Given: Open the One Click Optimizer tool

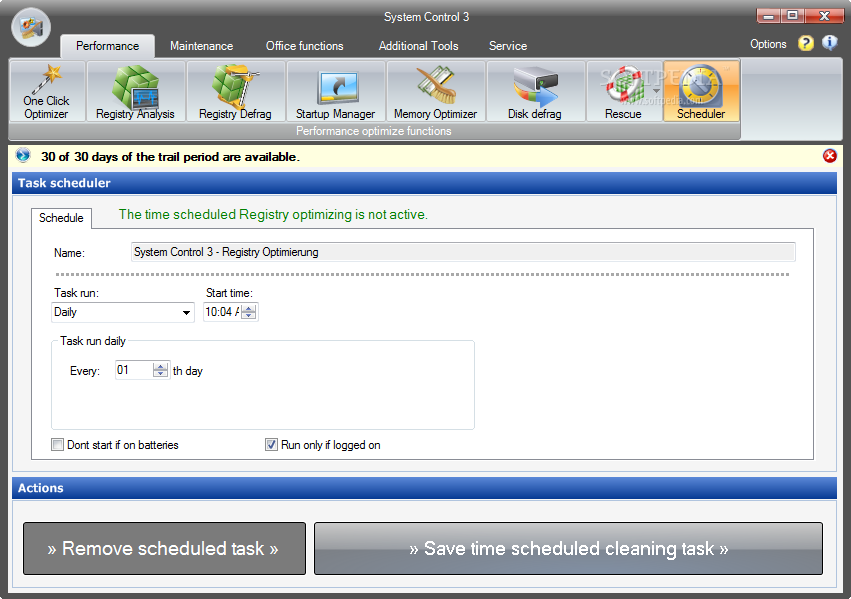Looking at the screenshot, I should click(x=47, y=91).
